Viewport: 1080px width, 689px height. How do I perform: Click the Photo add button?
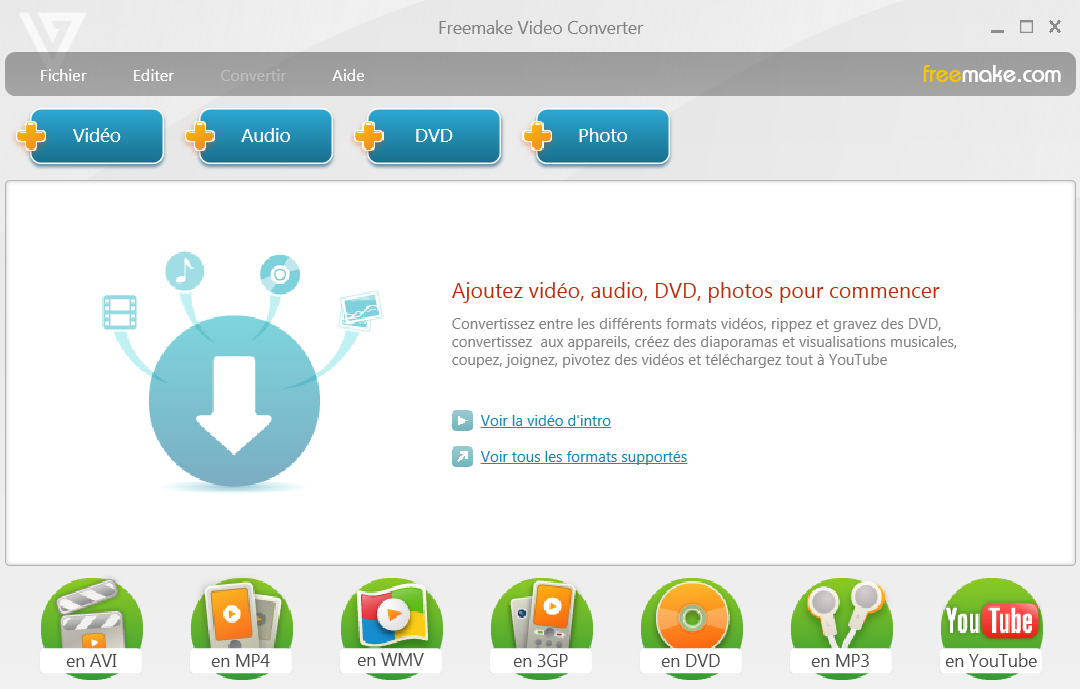tap(596, 136)
